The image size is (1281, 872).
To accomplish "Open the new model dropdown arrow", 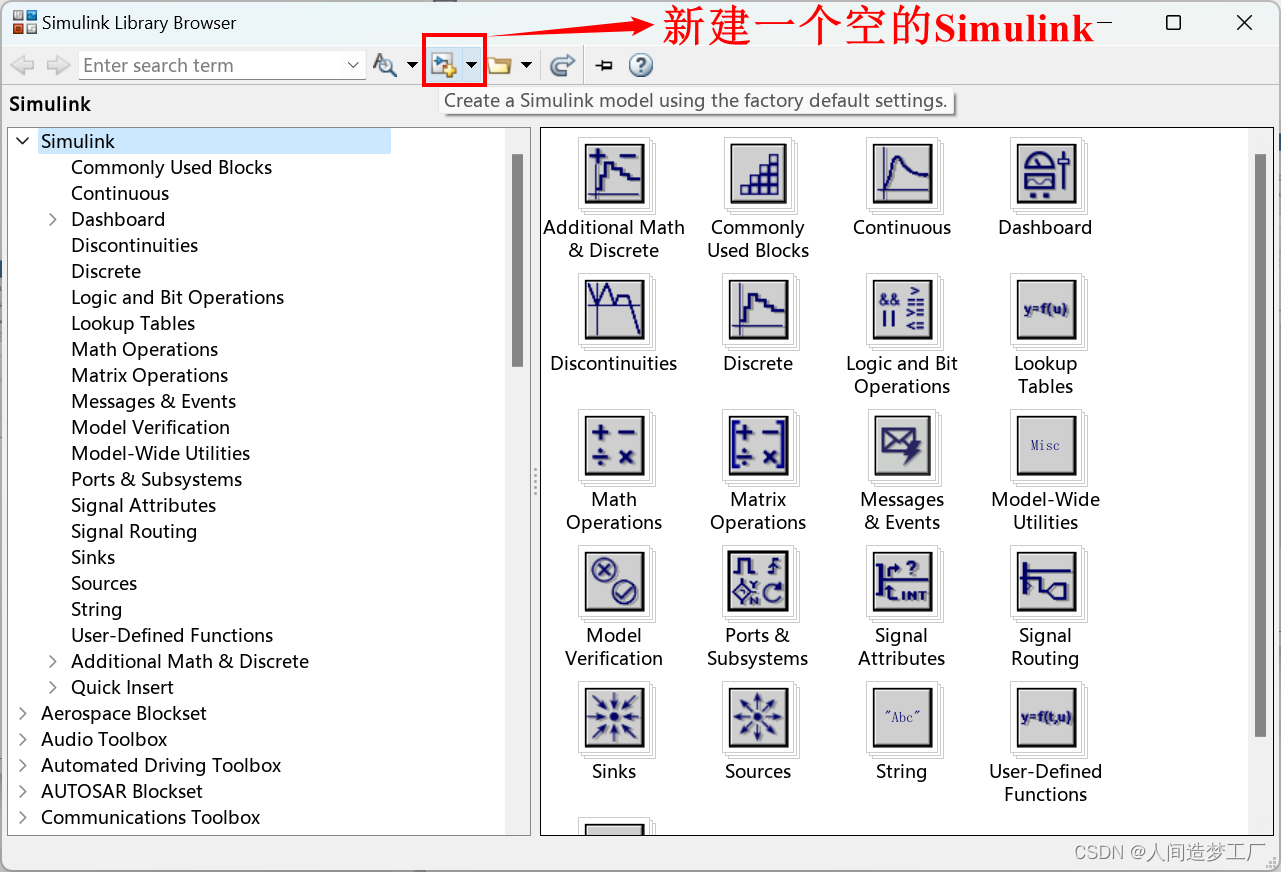I will tap(471, 66).
